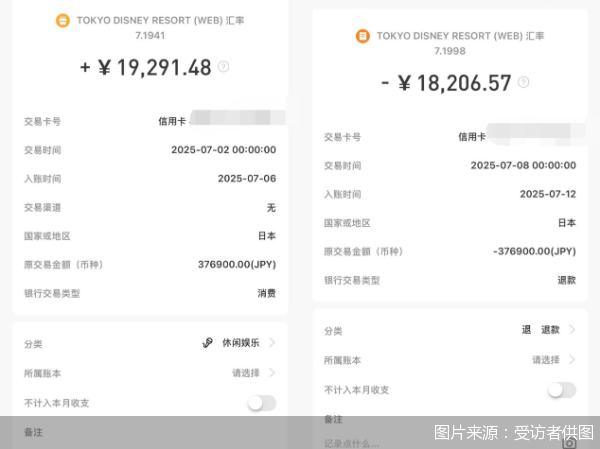Click exchange rate 7.1998
The image size is (600, 449).
450,51
